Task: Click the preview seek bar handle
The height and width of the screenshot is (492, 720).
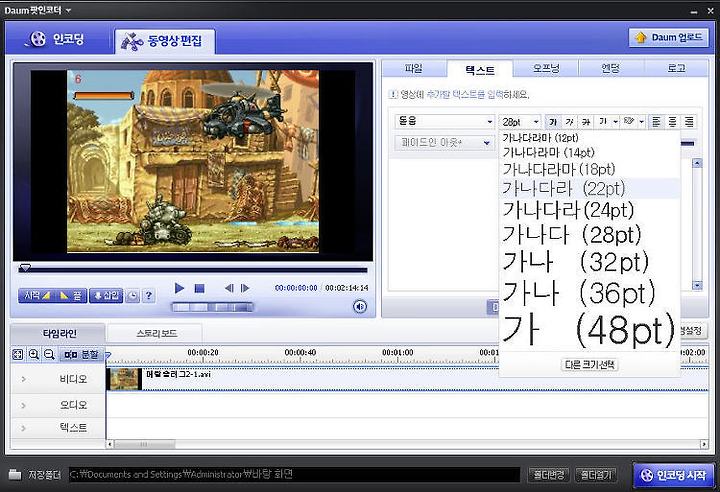Action: tap(25, 267)
